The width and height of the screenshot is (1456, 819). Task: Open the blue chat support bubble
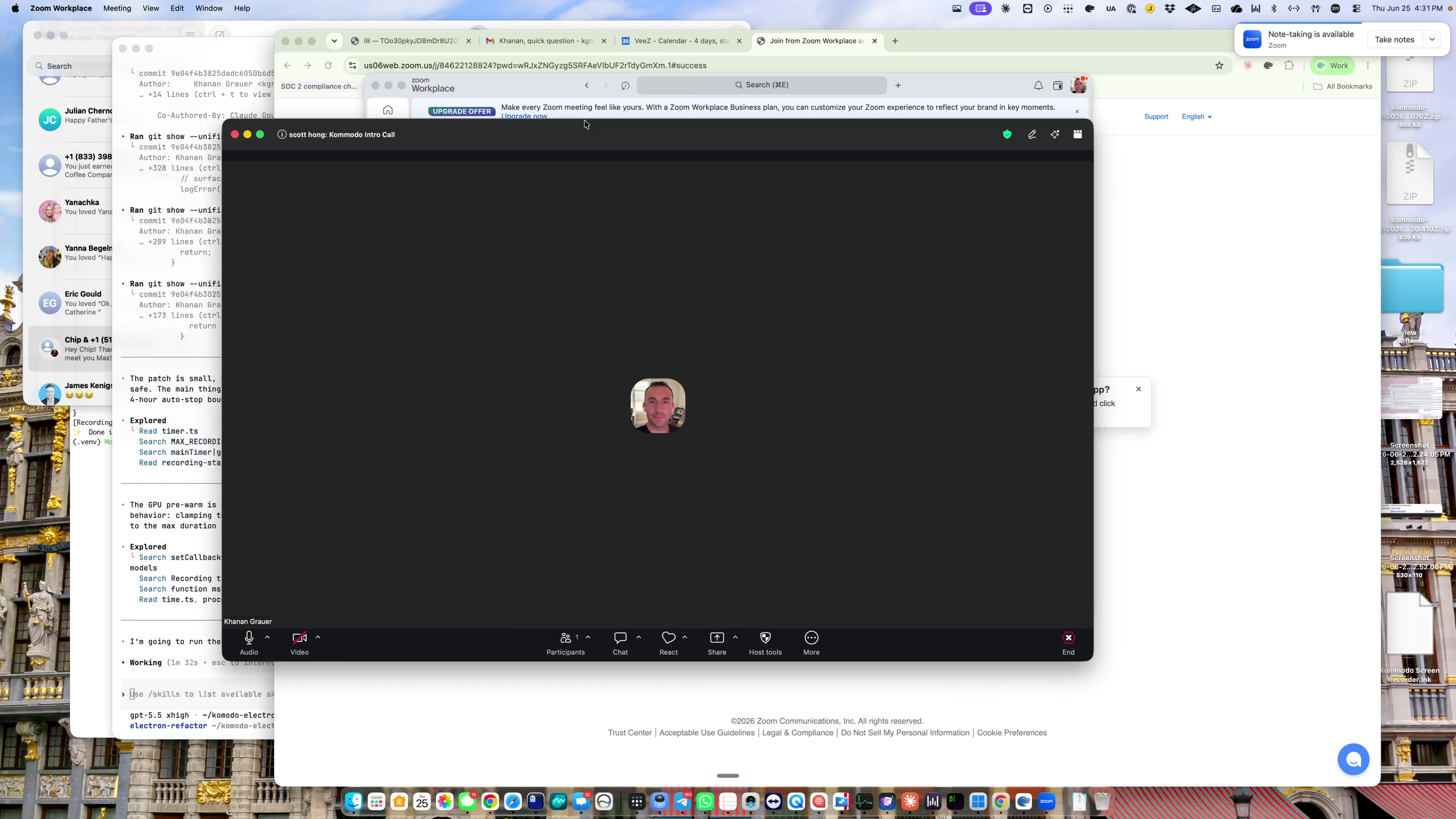coord(1353,759)
